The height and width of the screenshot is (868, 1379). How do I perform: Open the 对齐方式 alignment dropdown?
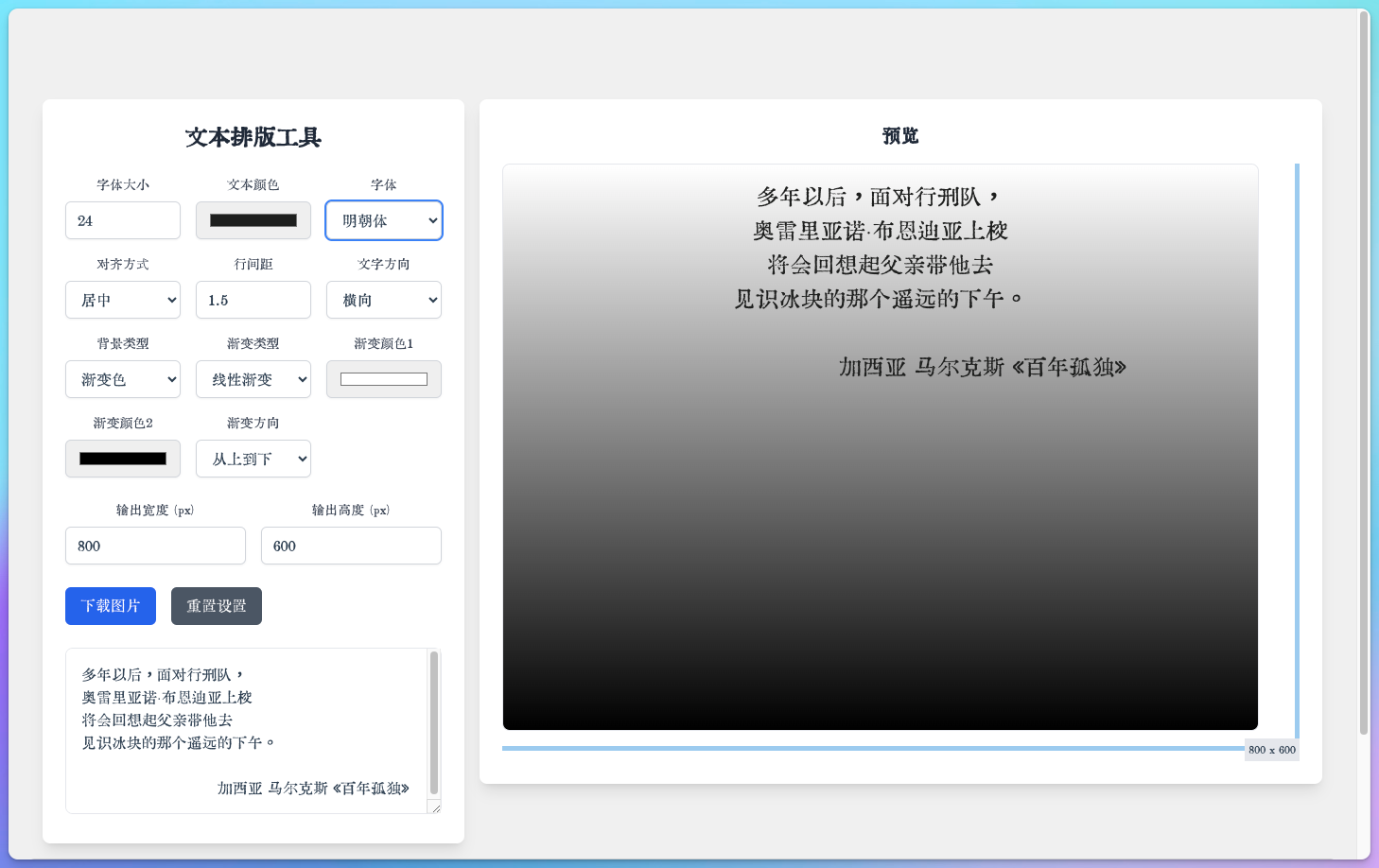(122, 300)
